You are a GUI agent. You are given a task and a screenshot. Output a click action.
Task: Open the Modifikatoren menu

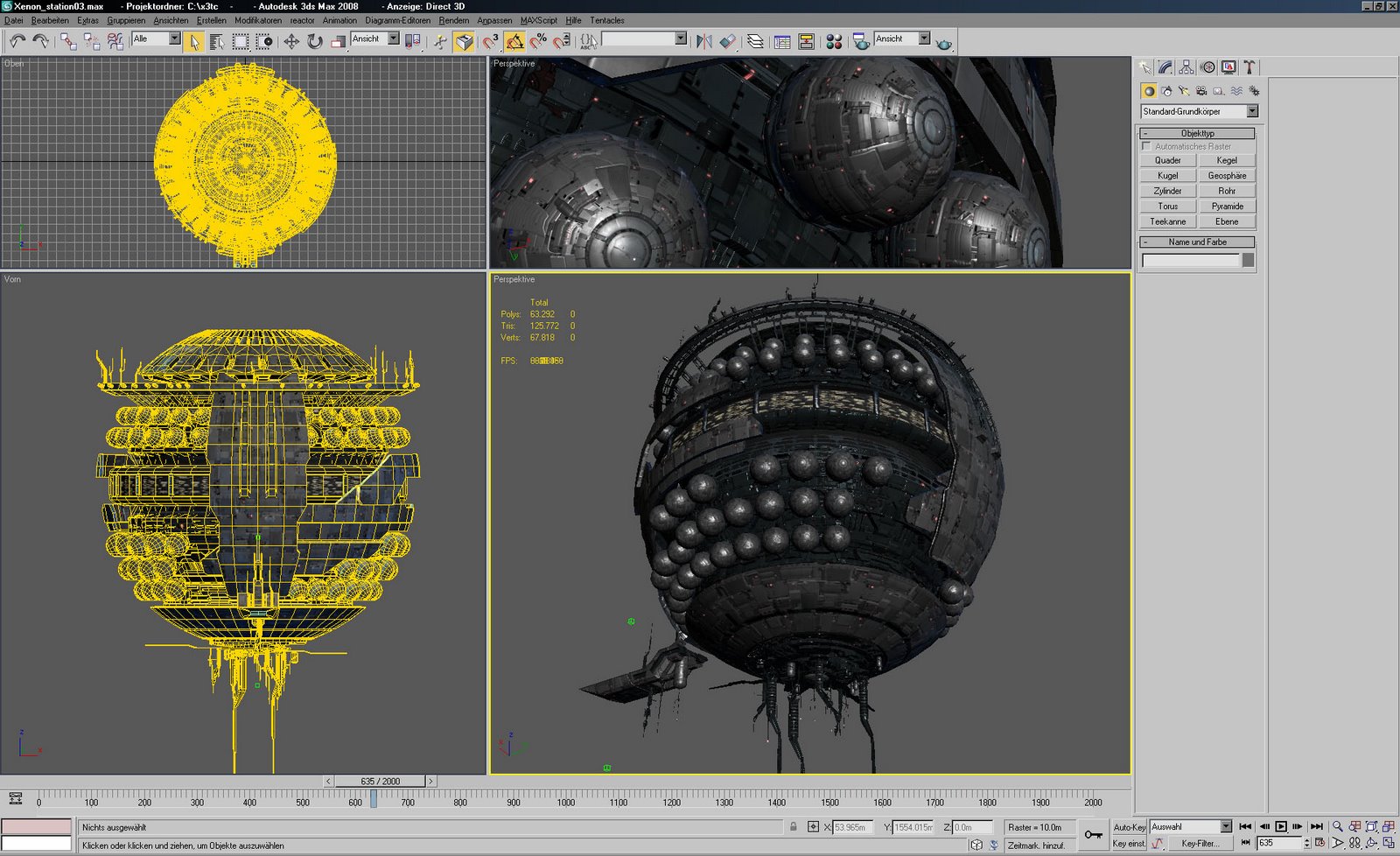257,20
